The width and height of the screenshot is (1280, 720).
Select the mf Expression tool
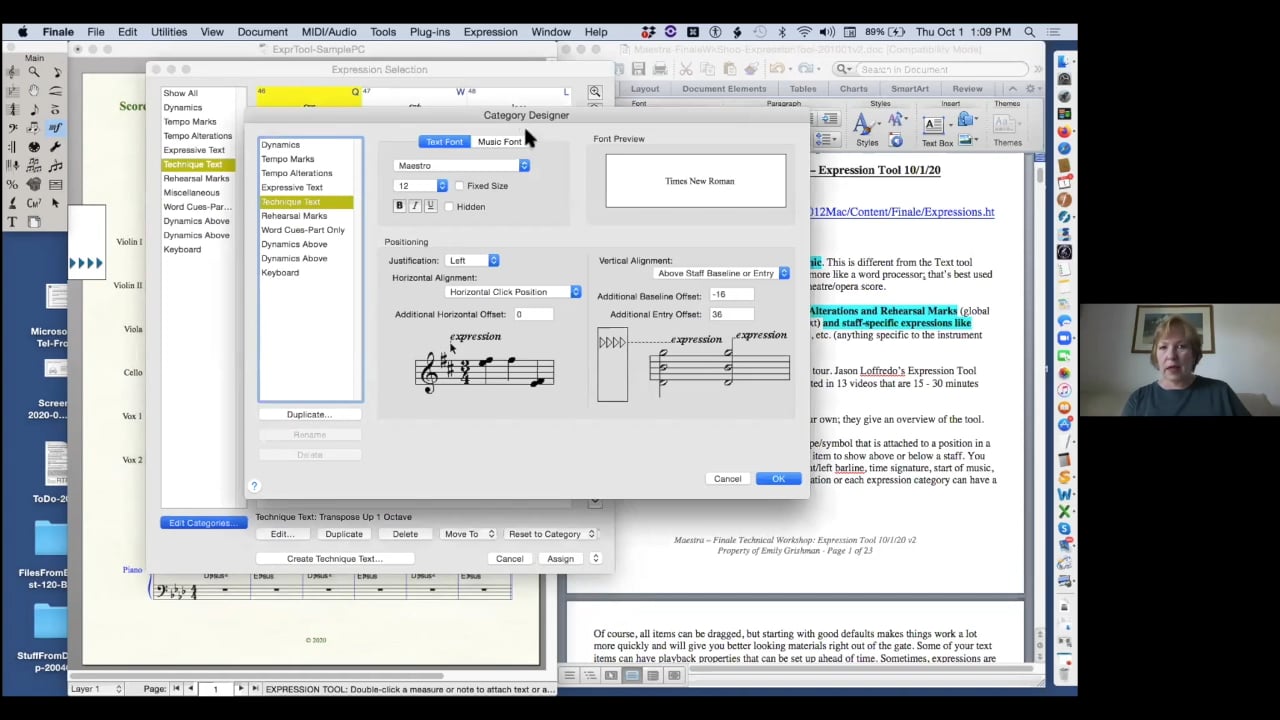[x=55, y=128]
